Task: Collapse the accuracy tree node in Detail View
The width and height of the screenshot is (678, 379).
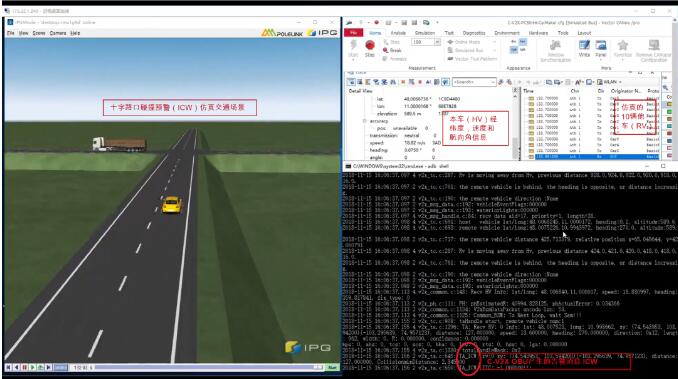Action: 365,121
